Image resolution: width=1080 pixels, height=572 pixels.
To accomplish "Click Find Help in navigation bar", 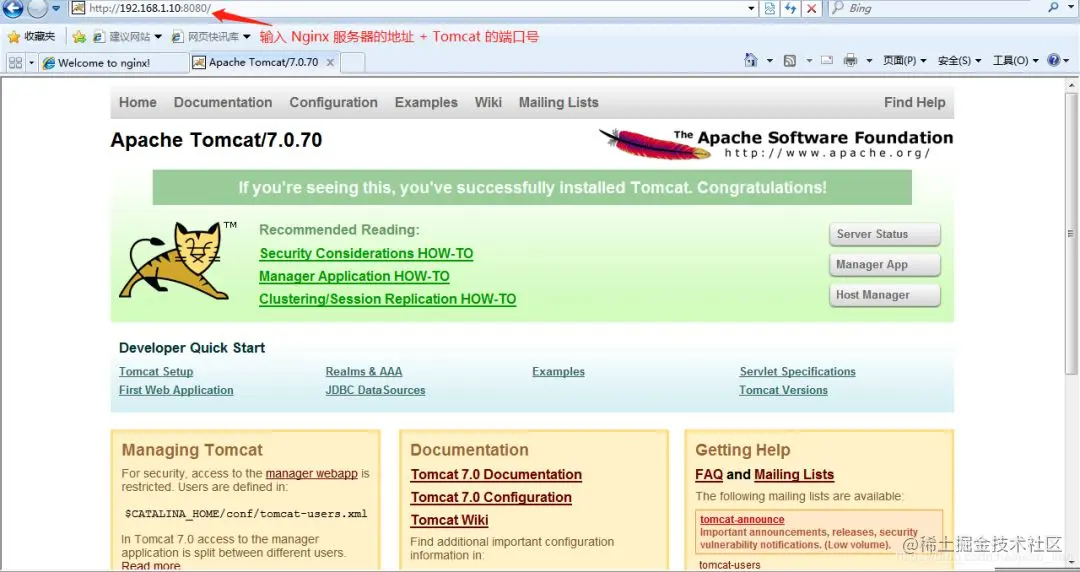I will tap(915, 102).
